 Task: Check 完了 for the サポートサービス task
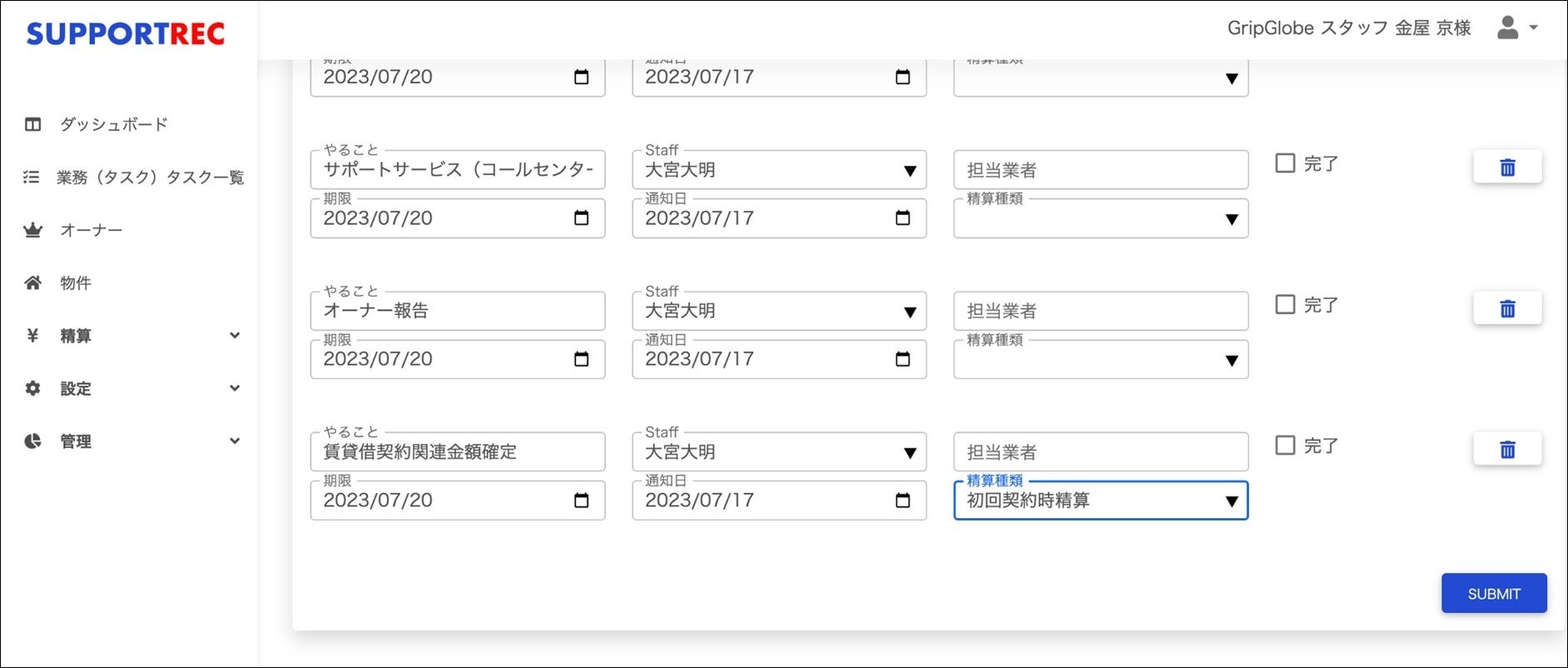(x=1286, y=163)
